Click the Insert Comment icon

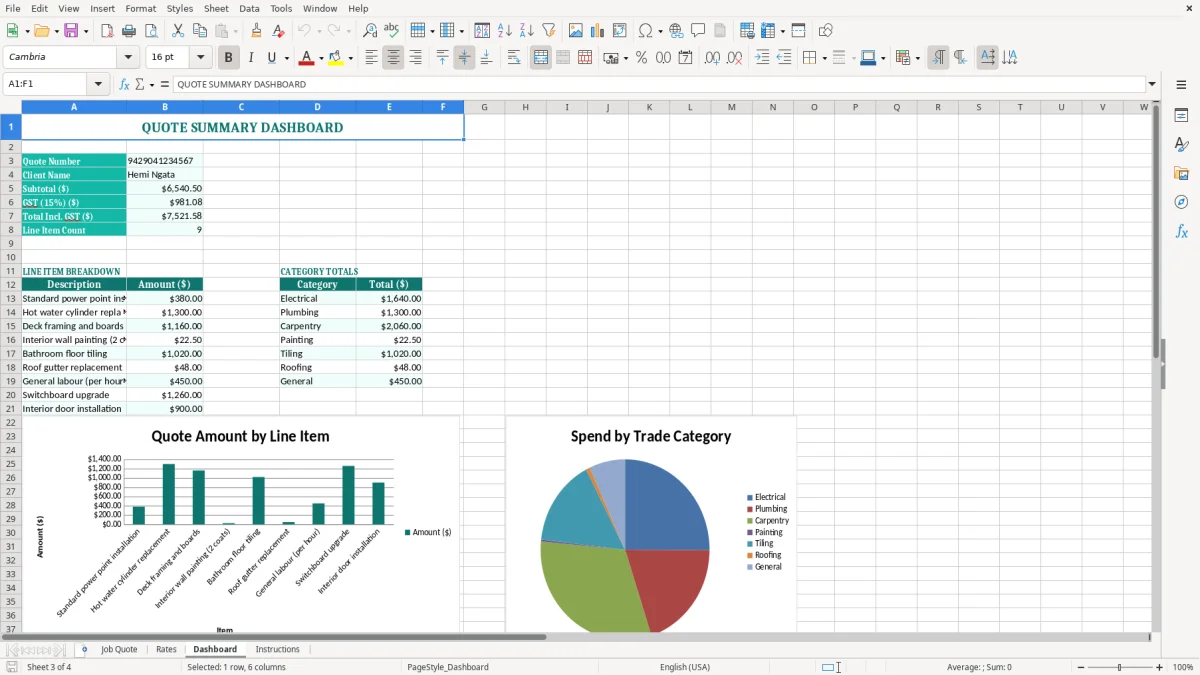[698, 31]
